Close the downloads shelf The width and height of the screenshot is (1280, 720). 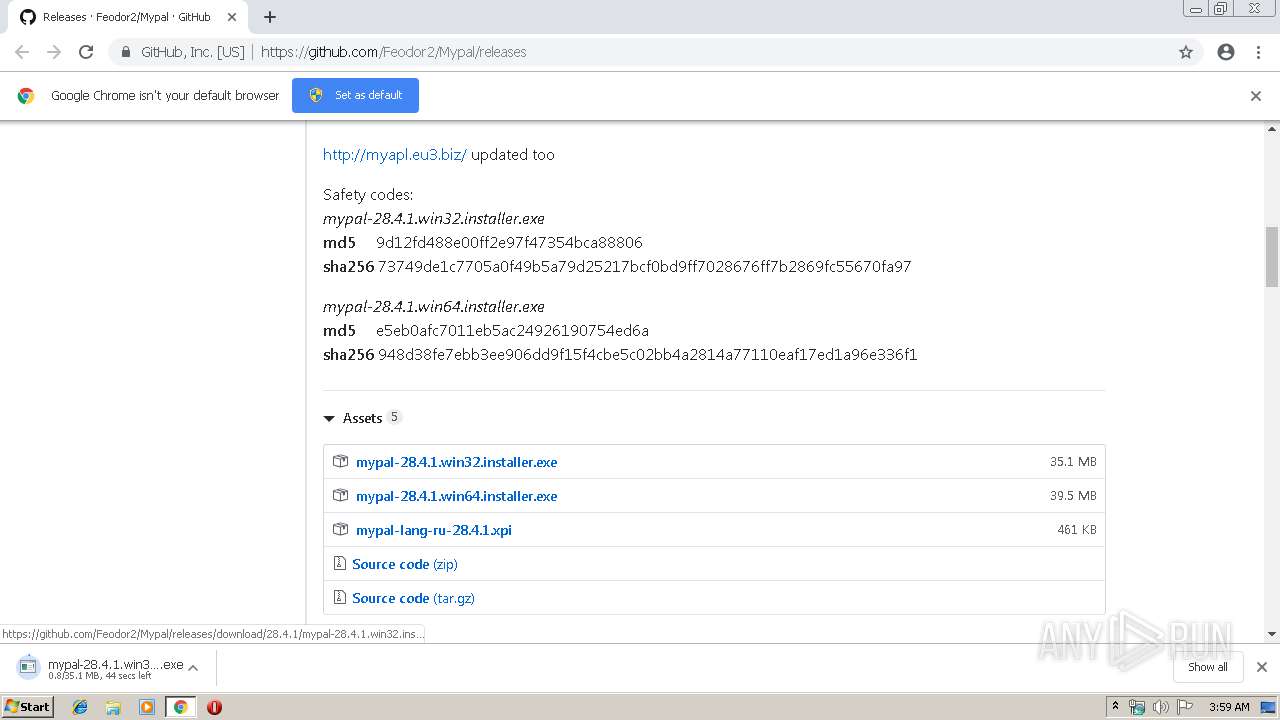click(x=1262, y=667)
